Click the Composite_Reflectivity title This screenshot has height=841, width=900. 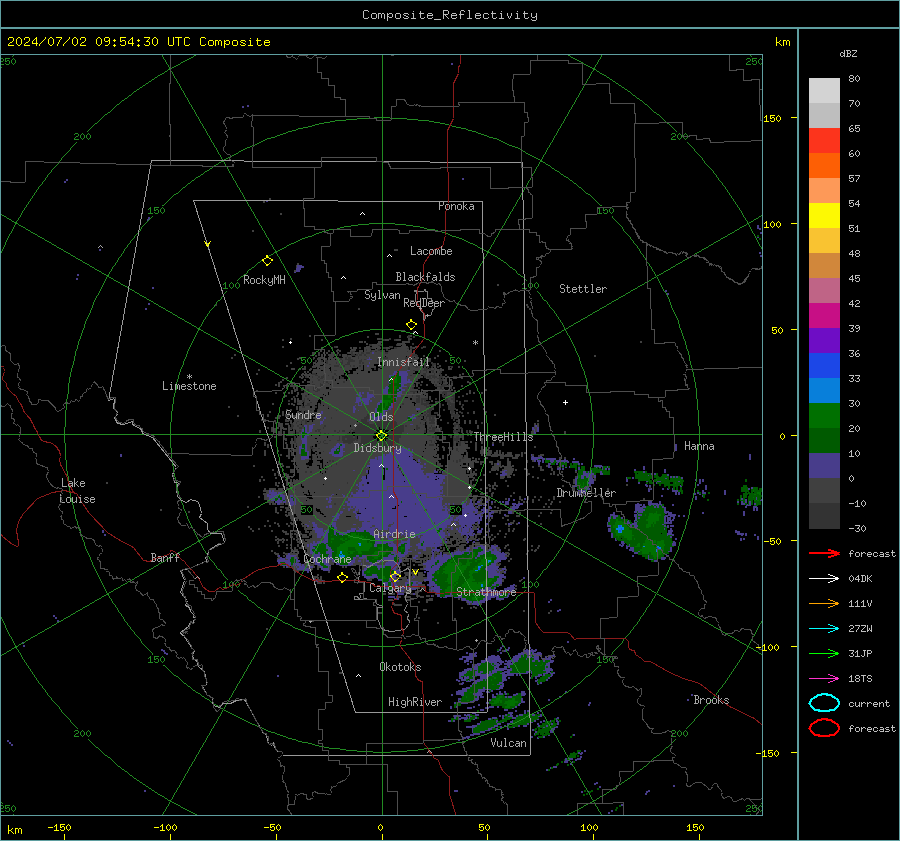coord(450,15)
